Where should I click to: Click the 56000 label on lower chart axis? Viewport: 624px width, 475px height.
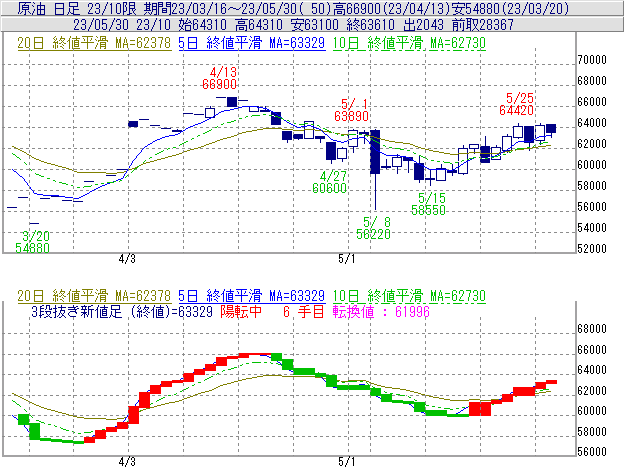click(x=592, y=452)
